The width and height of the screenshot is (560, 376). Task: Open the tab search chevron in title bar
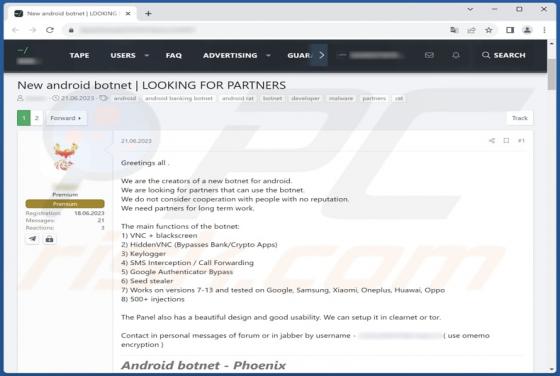point(470,9)
